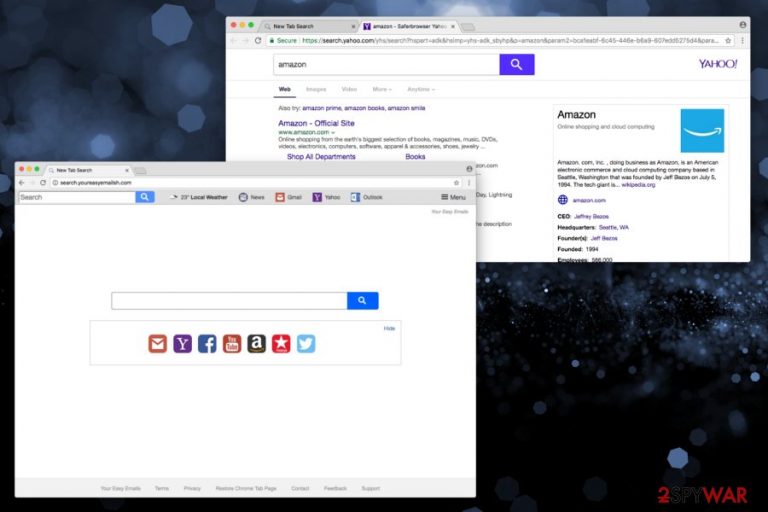Click the center search text box
768x512 pixels.
229,300
